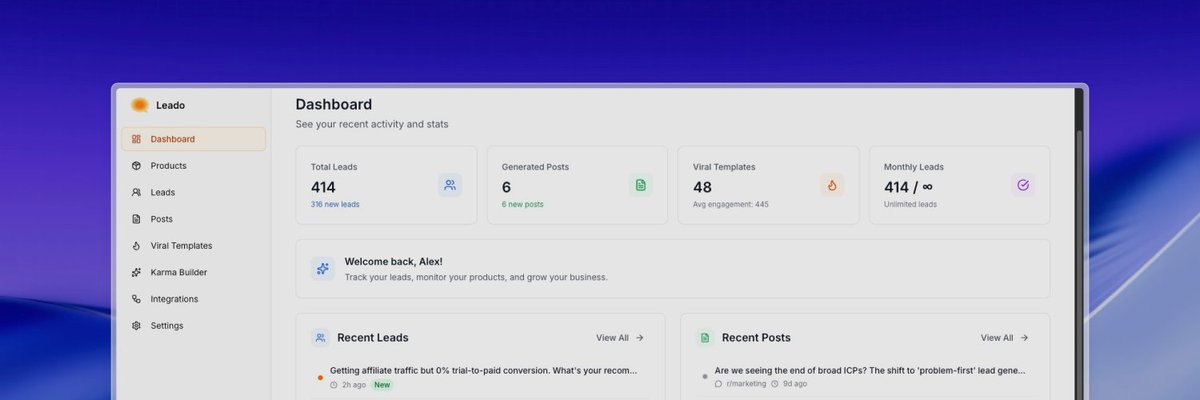Open the affiliate traffic lead entry
This screenshot has height=400, width=1200.
point(483,370)
